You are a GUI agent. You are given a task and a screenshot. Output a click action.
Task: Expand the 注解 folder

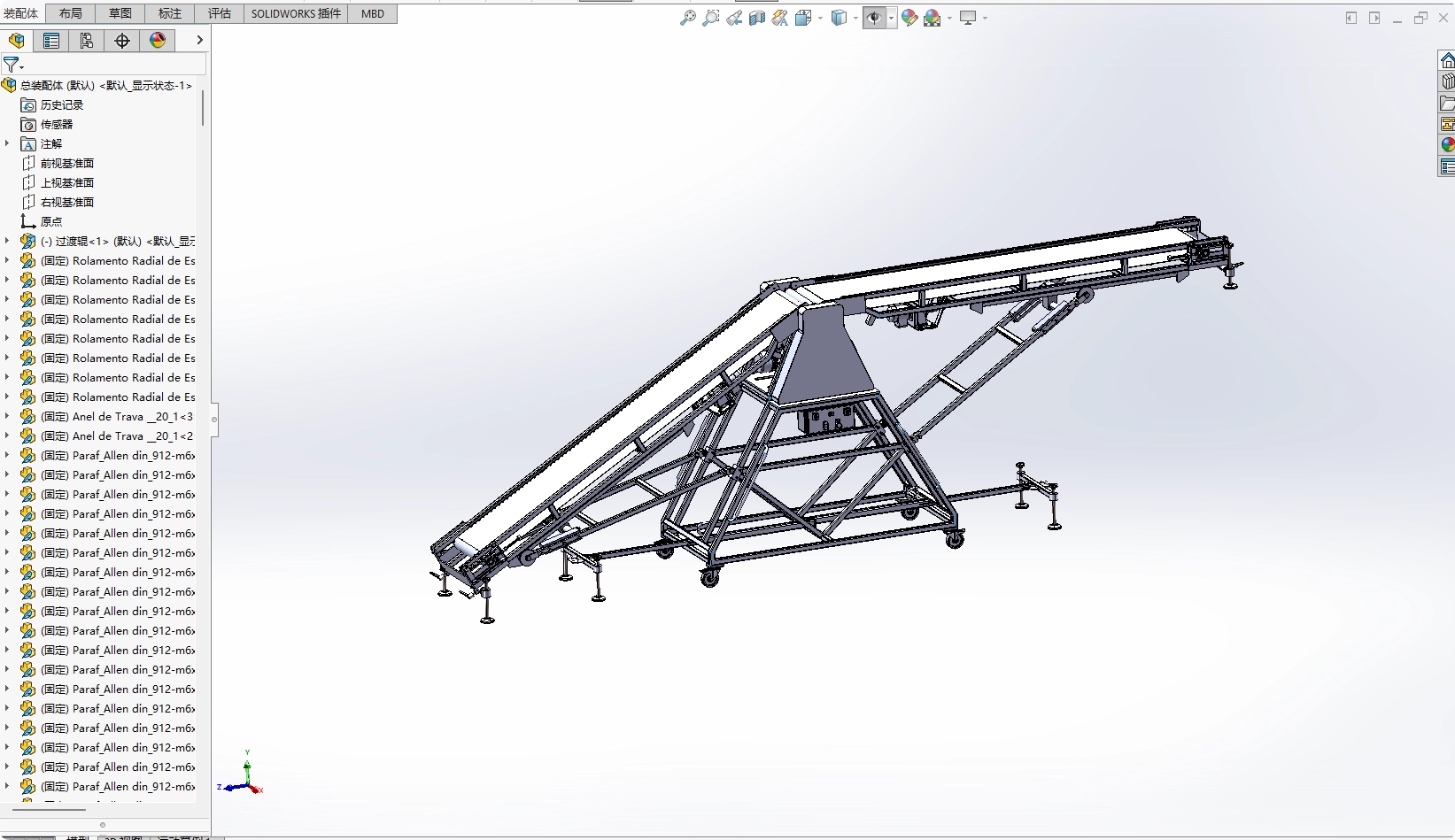coord(7,143)
